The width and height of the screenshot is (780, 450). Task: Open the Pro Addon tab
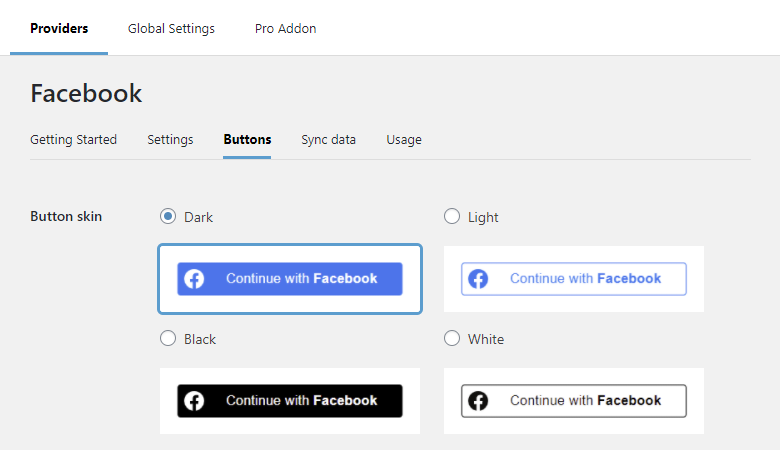coord(285,29)
